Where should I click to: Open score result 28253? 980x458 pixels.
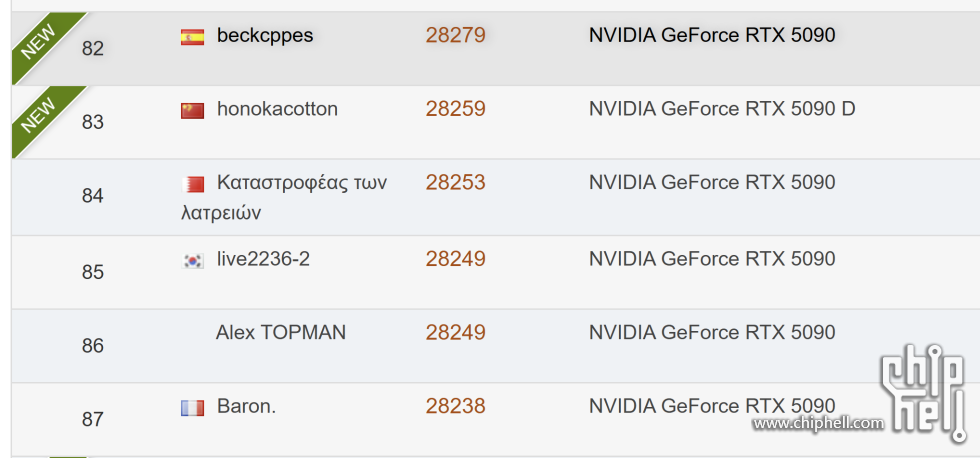456,182
